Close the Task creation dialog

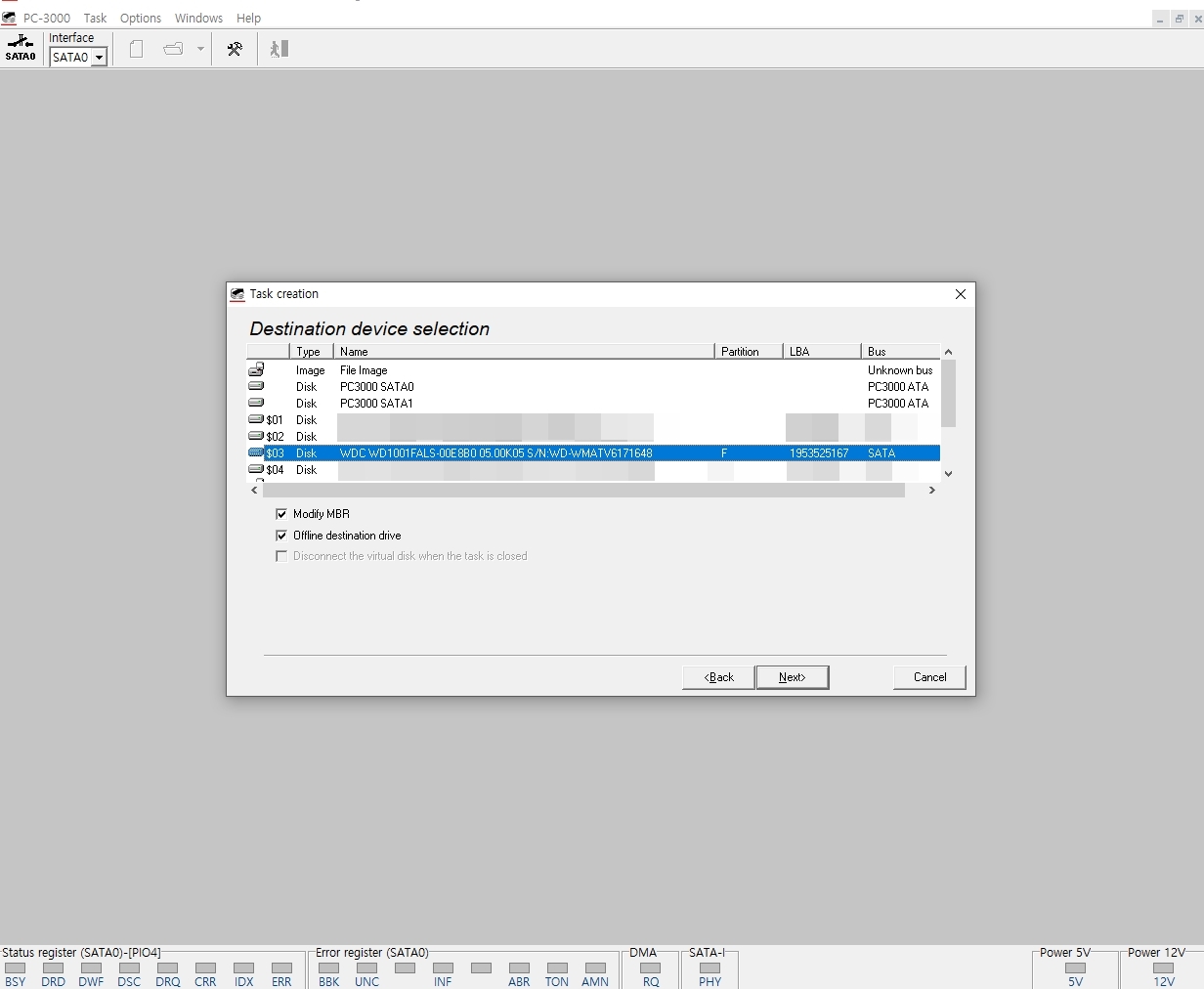960,294
